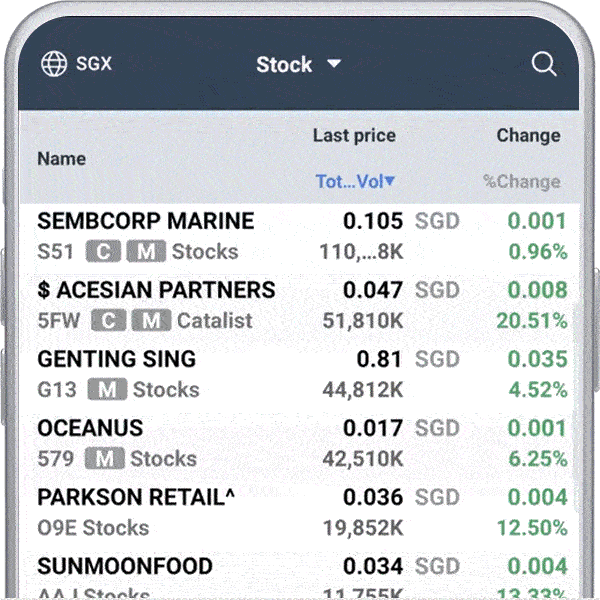The width and height of the screenshot is (600, 600).
Task: Click percent change 20.51%
Action: [x=532, y=321]
